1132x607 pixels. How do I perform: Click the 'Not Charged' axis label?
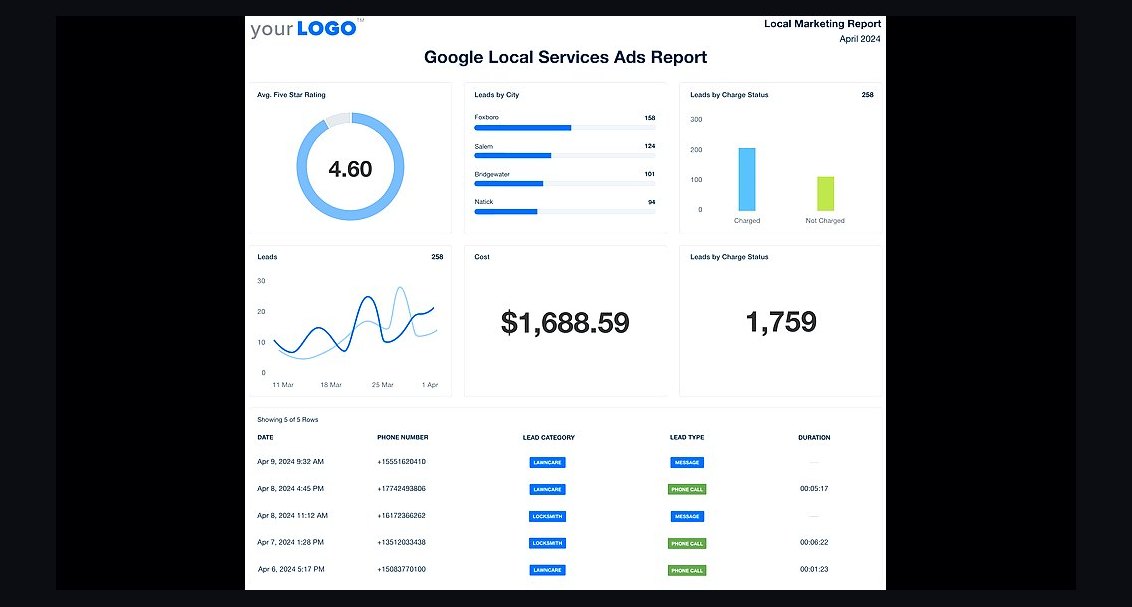click(824, 221)
